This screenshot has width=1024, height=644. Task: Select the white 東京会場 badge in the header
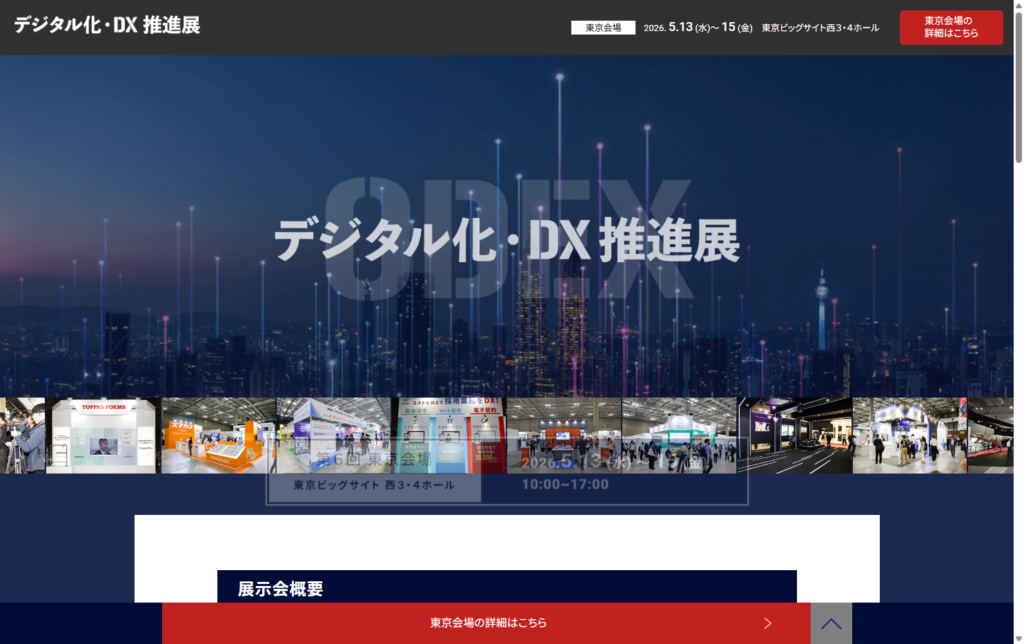[603, 28]
